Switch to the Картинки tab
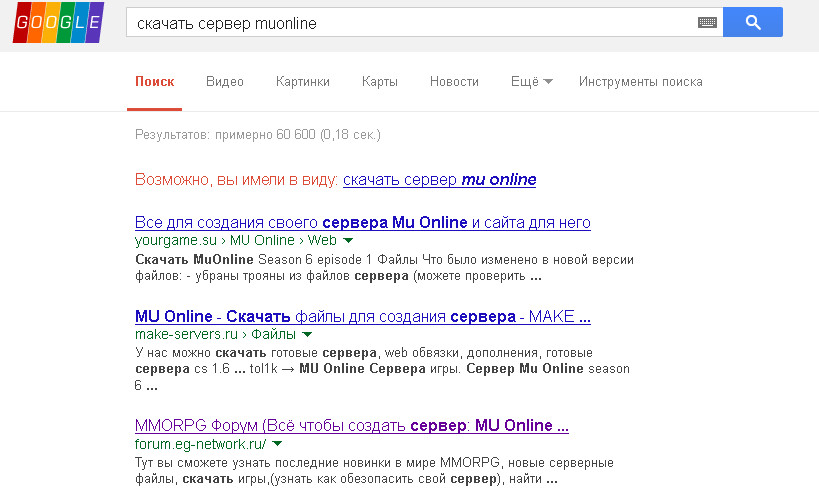 [x=303, y=82]
